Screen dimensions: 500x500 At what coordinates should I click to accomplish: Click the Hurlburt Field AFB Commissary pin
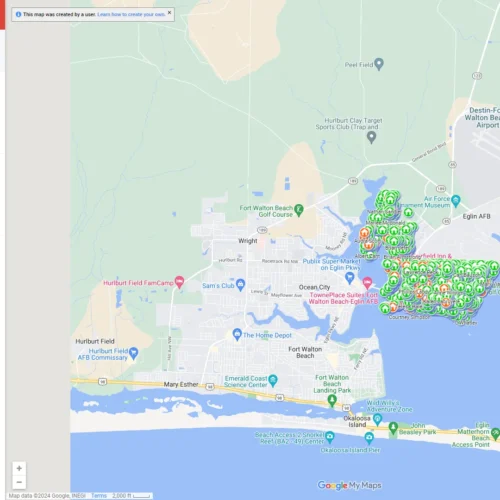[133, 353]
